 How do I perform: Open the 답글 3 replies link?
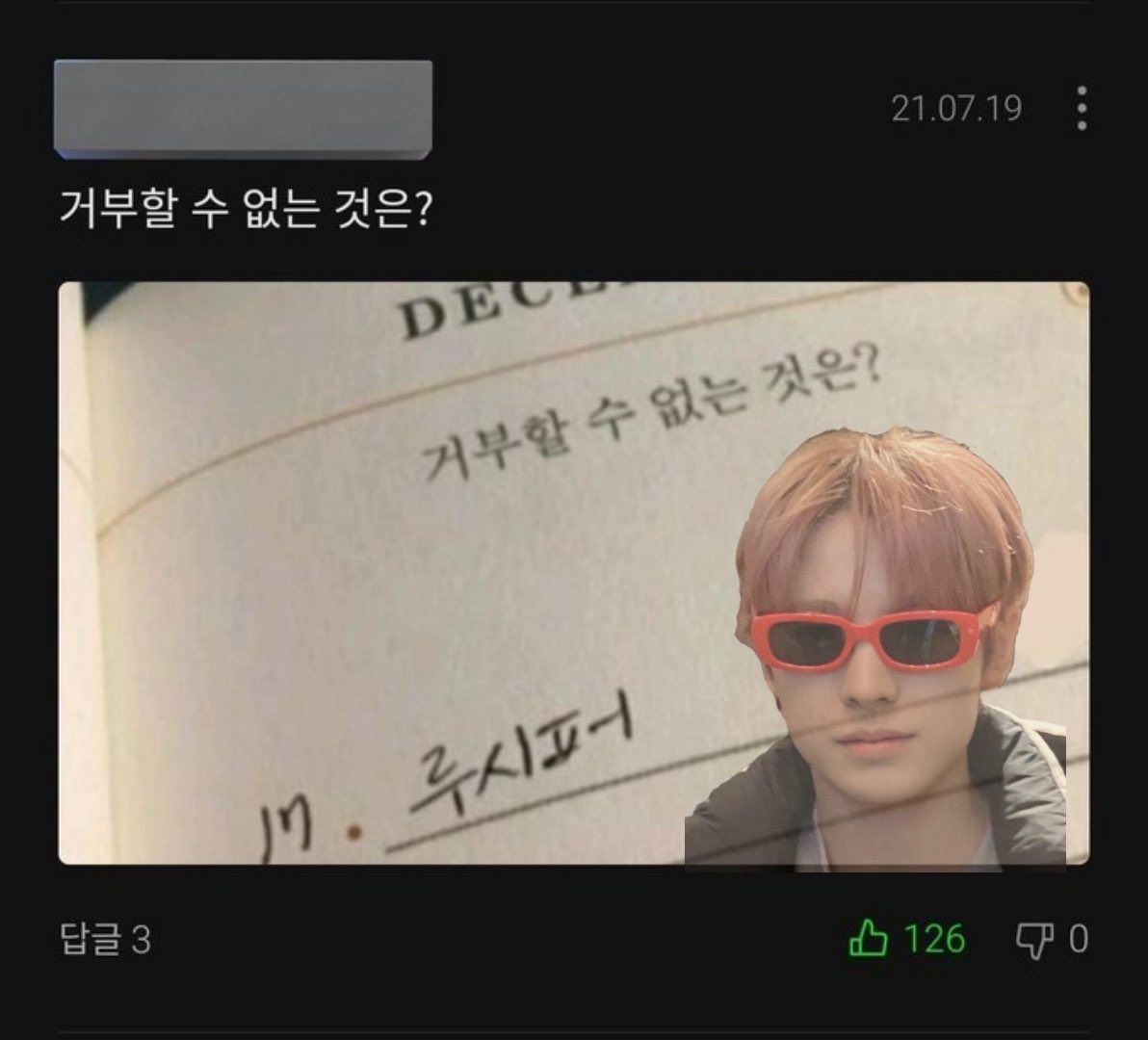(x=105, y=940)
